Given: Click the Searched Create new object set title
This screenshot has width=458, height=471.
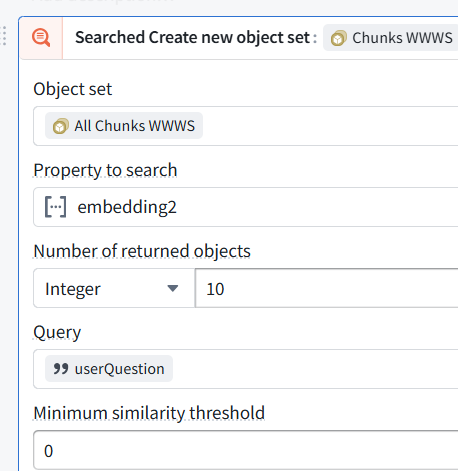Looking at the screenshot, I should 193,37.
